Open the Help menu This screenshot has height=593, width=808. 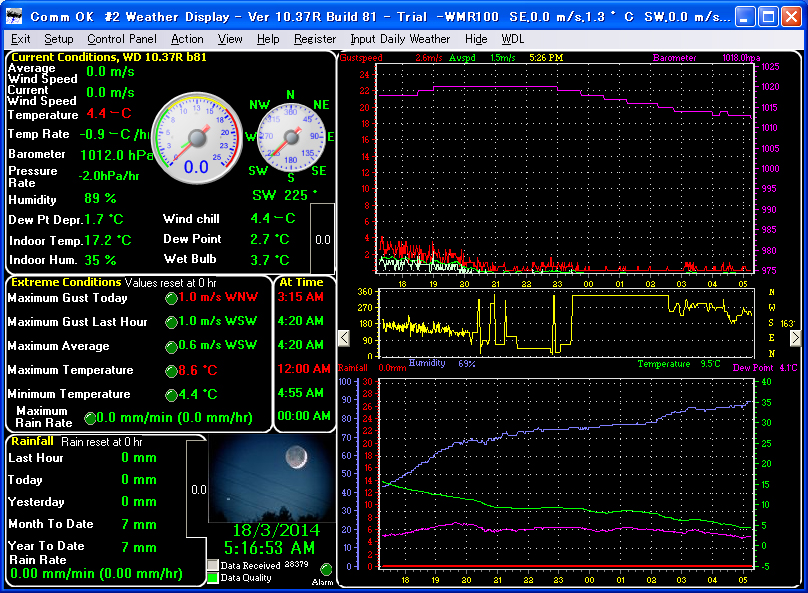[x=268, y=39]
